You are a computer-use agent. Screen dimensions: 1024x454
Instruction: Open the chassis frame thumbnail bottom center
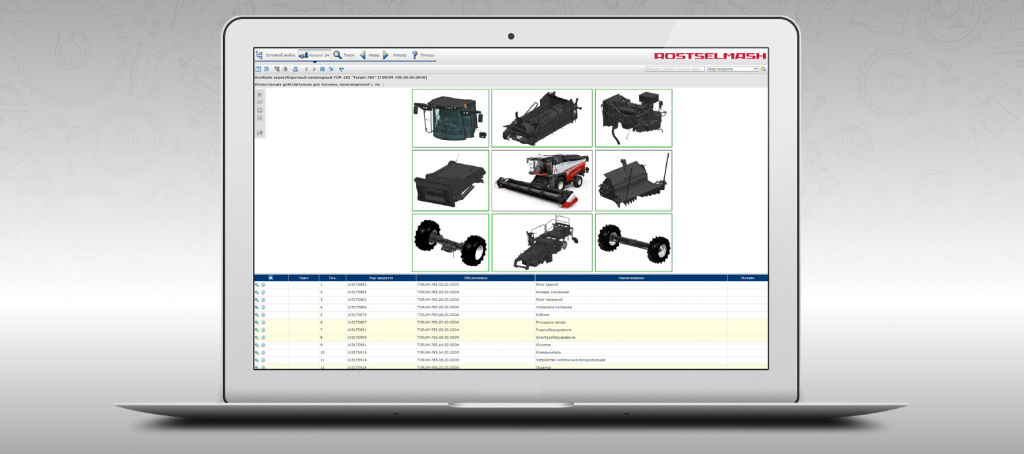tap(541, 242)
